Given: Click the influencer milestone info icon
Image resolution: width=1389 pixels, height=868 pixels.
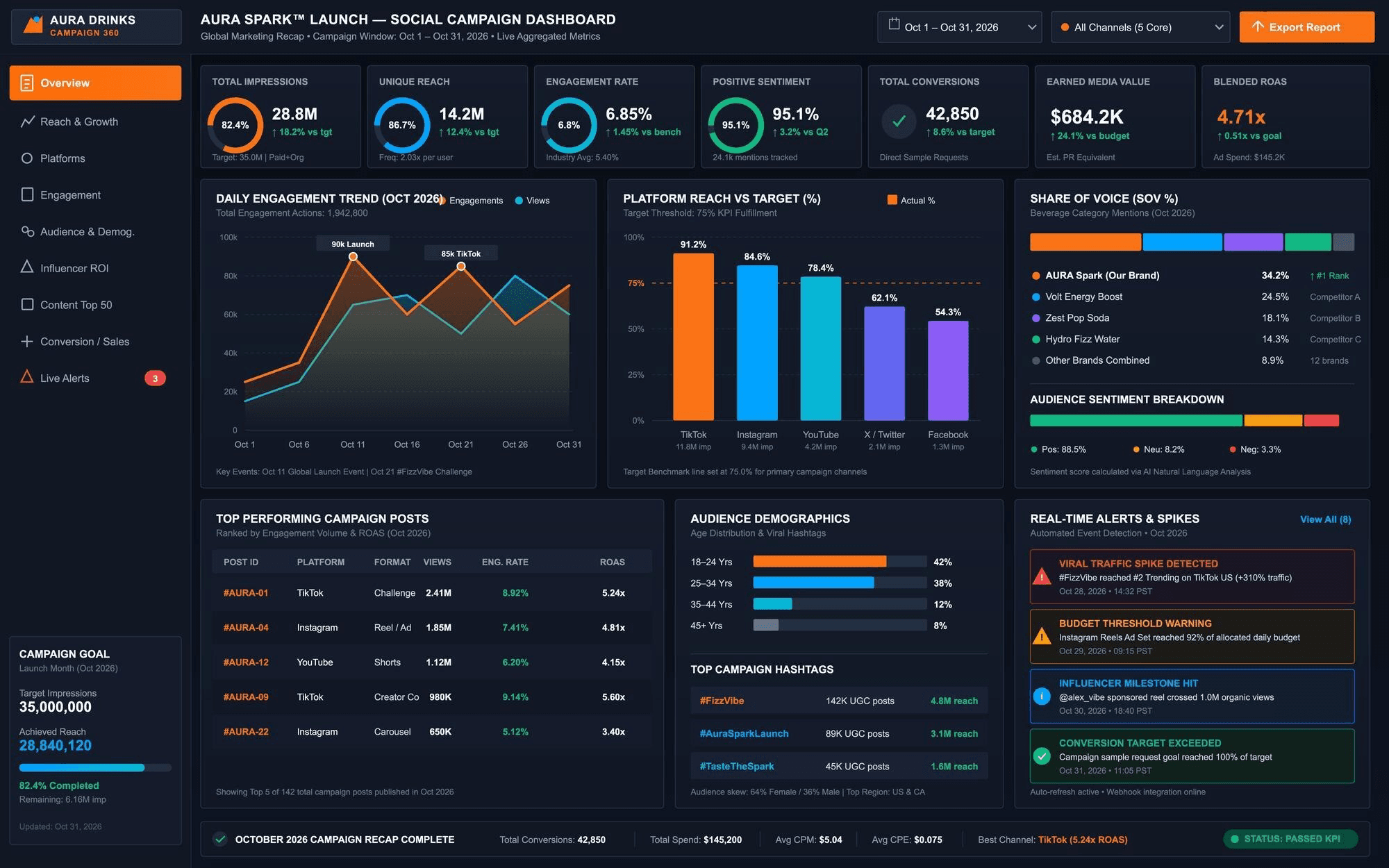Looking at the screenshot, I should coord(1041,696).
